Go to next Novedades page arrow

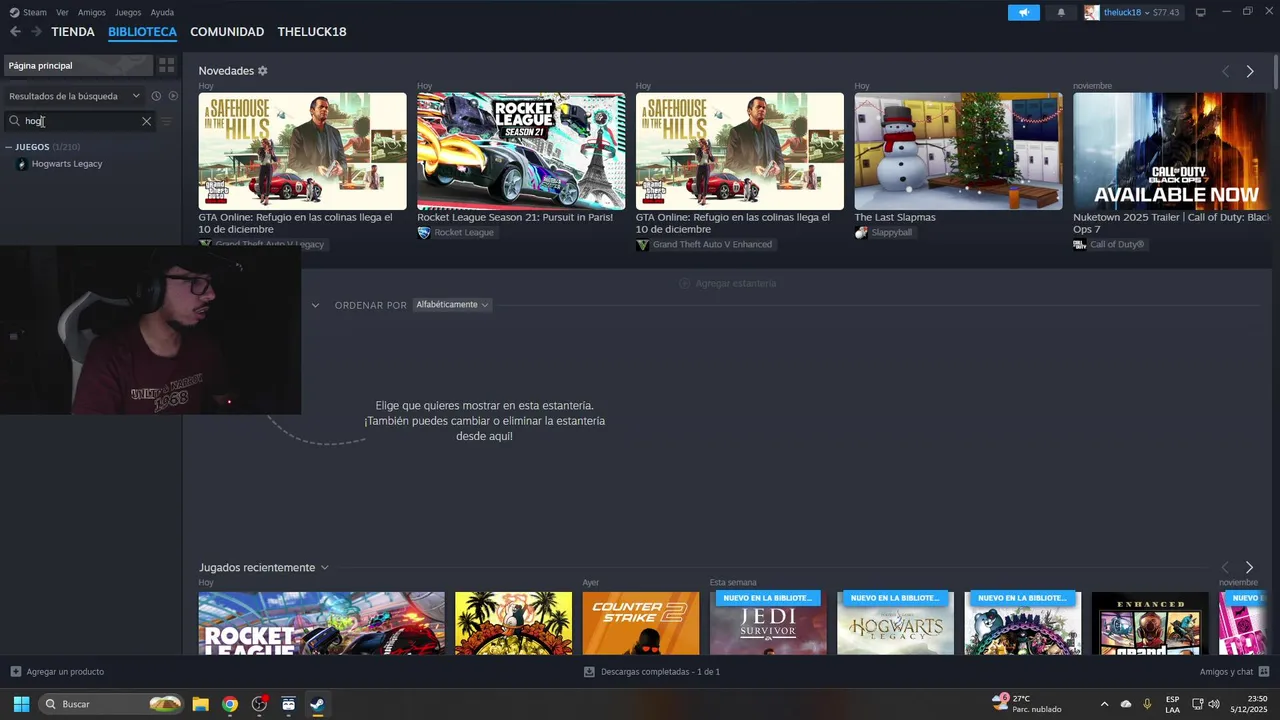coord(1250,71)
